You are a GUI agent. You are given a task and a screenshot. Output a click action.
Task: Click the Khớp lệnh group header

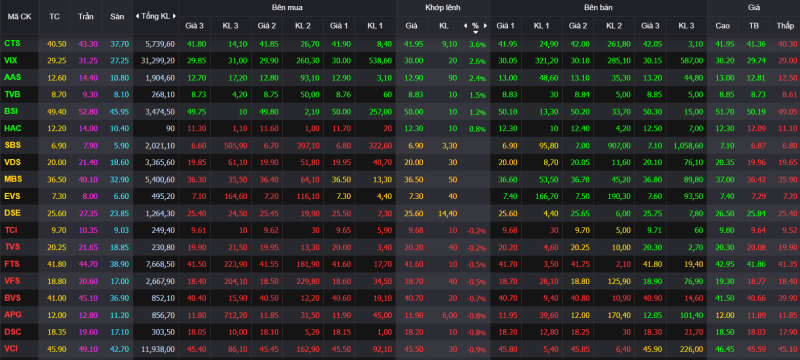tap(442, 8)
